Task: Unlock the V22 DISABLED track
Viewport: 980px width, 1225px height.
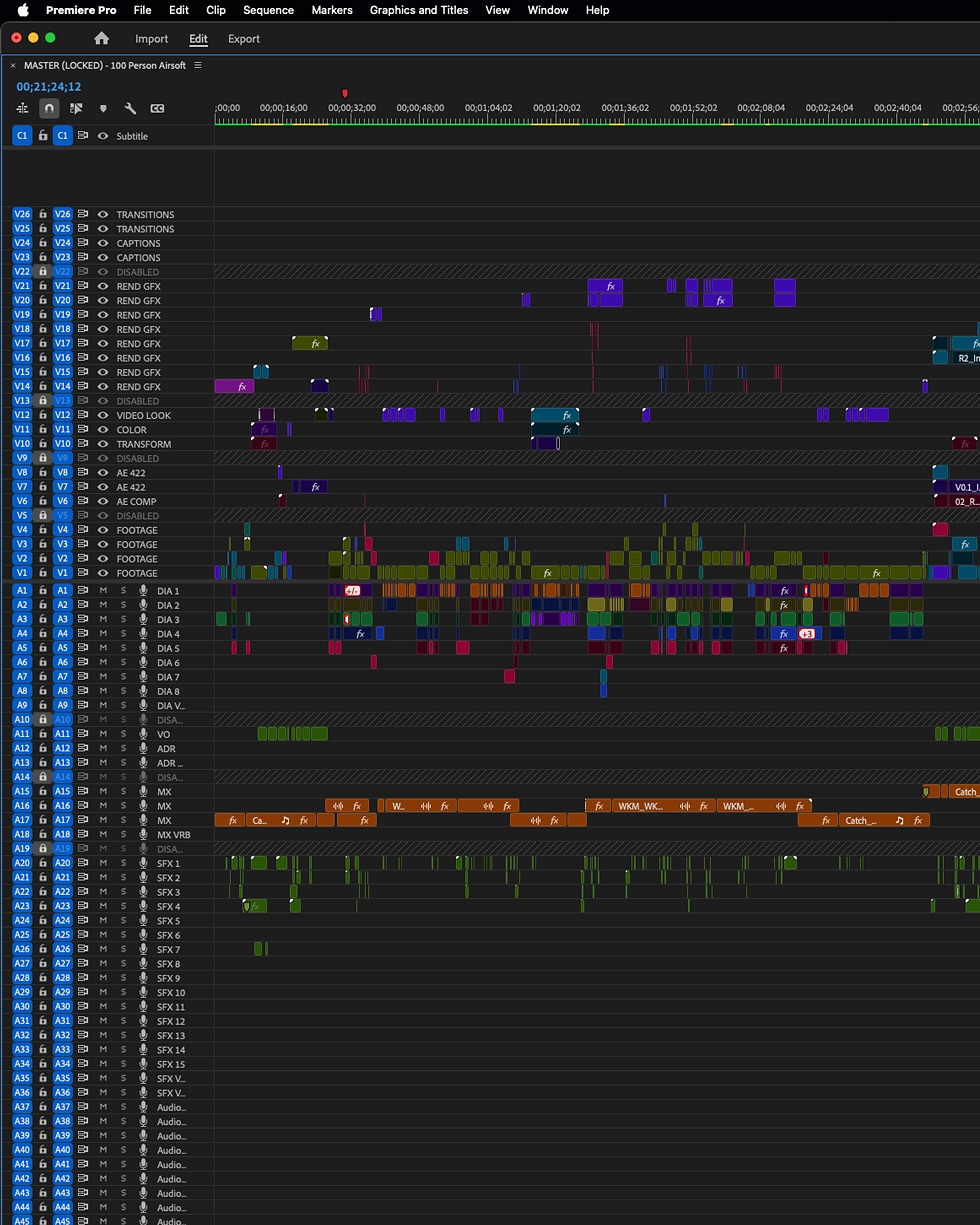Action: (x=43, y=272)
